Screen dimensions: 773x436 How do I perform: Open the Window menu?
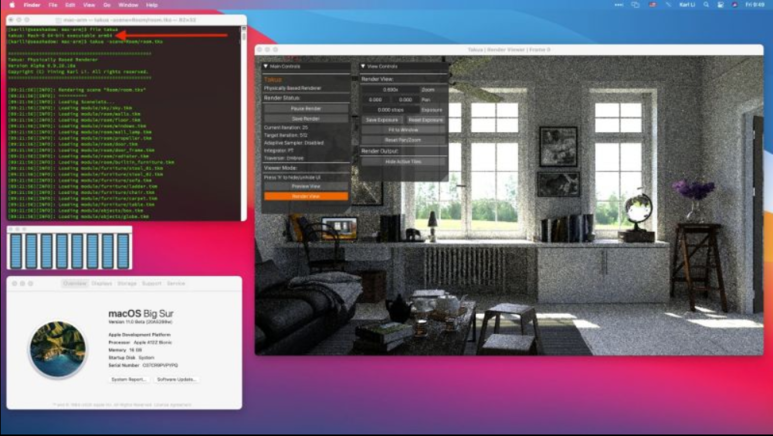[x=128, y=5]
